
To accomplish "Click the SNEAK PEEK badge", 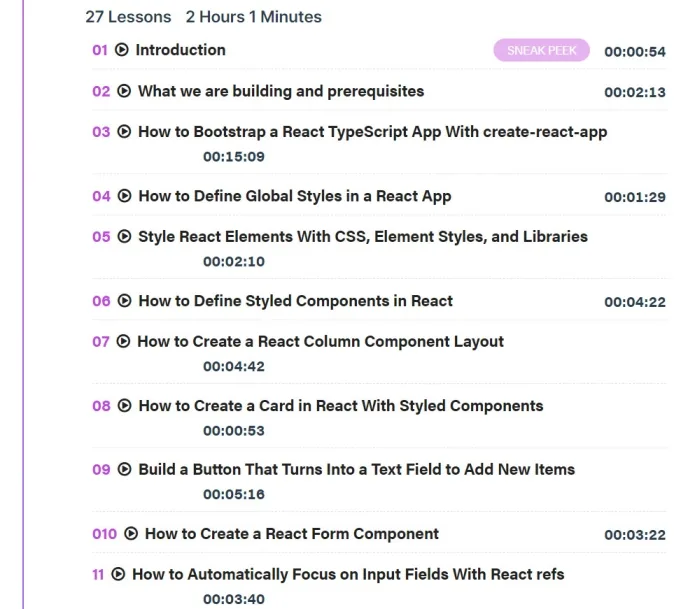I will (x=541, y=50).
